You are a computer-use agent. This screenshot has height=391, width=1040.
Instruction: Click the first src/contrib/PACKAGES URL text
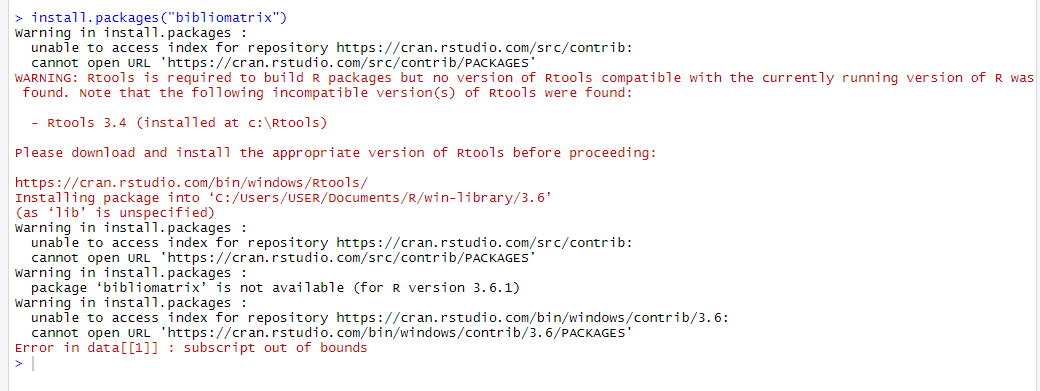coord(350,63)
